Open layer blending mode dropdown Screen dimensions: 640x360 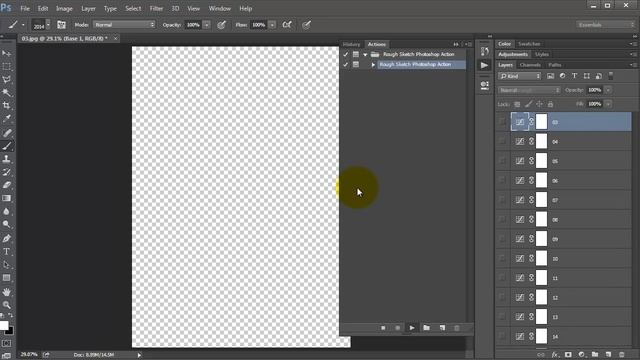click(x=529, y=90)
